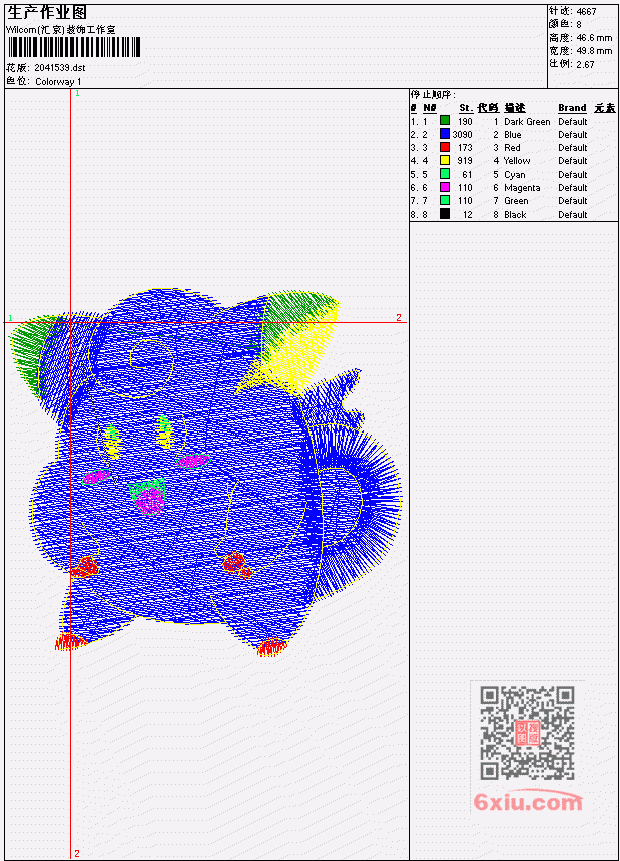620x861 pixels.
Task: Select the 停止顺序 heading
Action: coord(433,94)
